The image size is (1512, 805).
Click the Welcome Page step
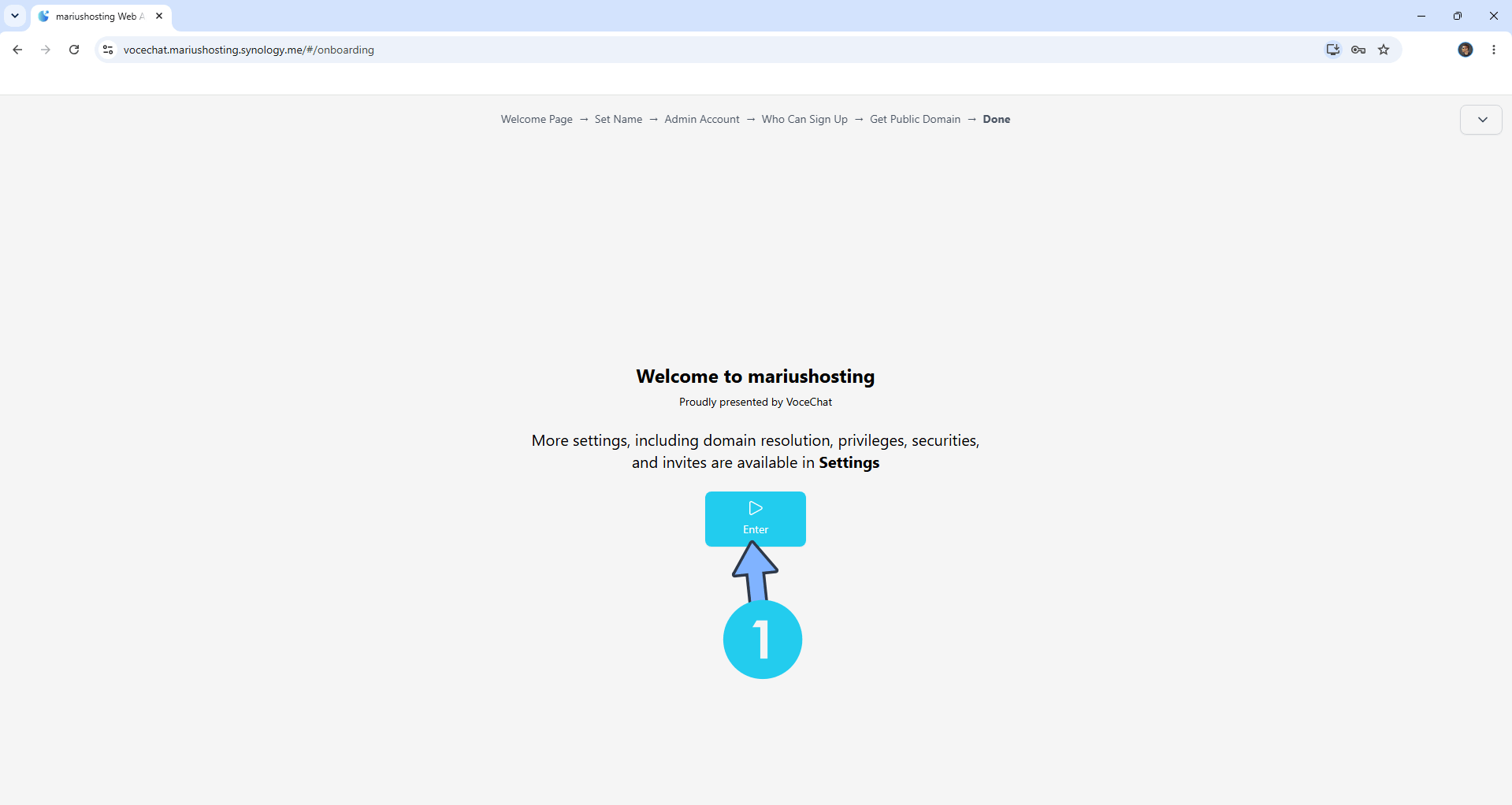(x=537, y=119)
